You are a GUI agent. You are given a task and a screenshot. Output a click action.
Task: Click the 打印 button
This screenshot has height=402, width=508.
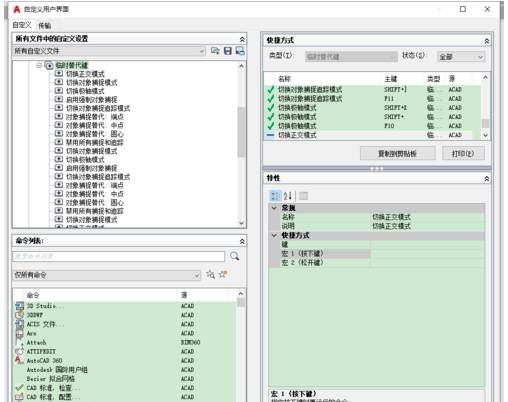463,154
